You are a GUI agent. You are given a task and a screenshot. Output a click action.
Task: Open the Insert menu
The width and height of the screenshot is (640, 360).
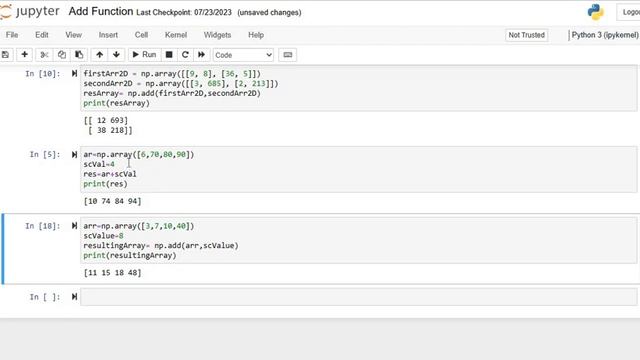pyautogui.click(x=108, y=35)
